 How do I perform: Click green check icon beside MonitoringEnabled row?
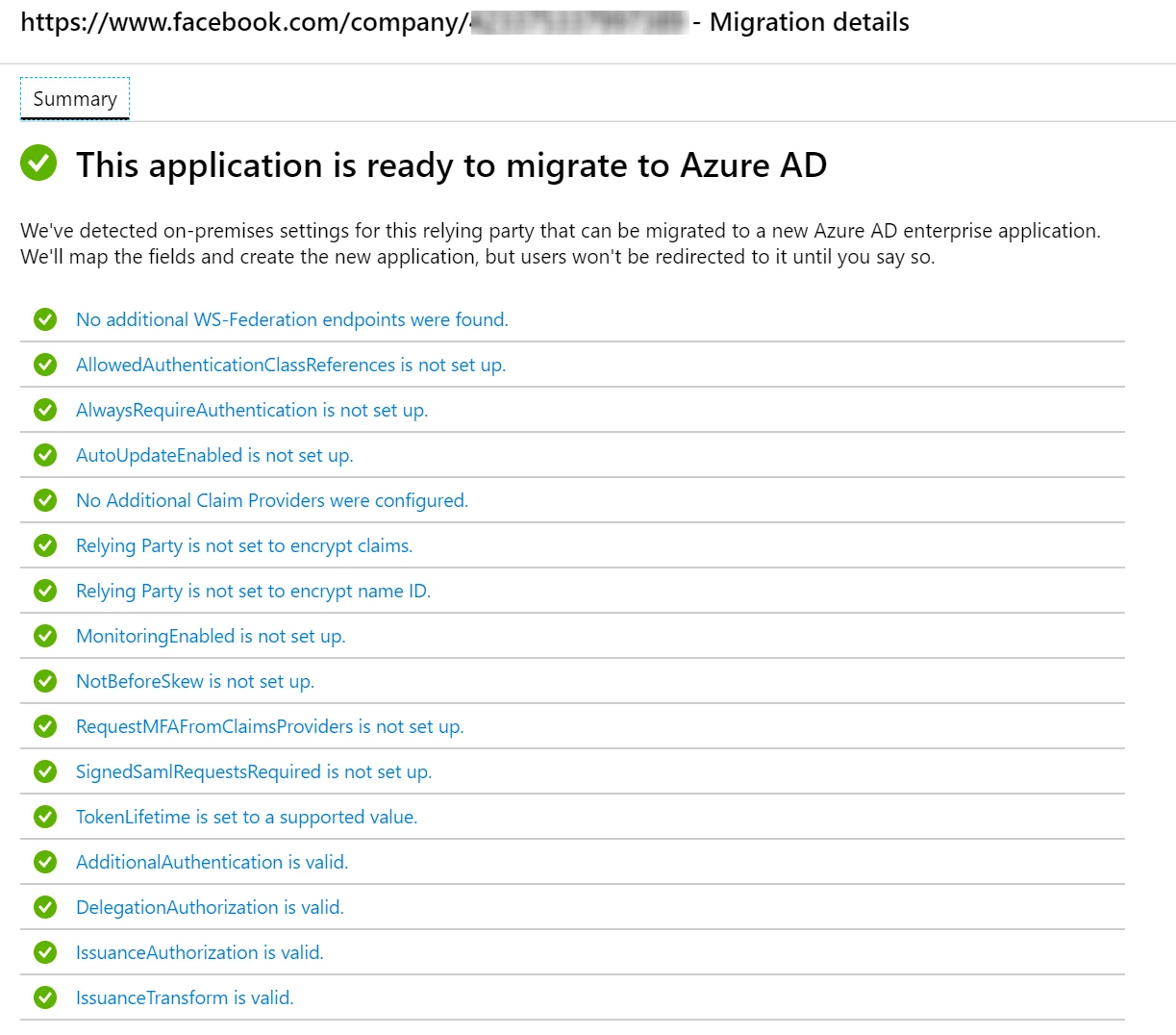[x=45, y=636]
